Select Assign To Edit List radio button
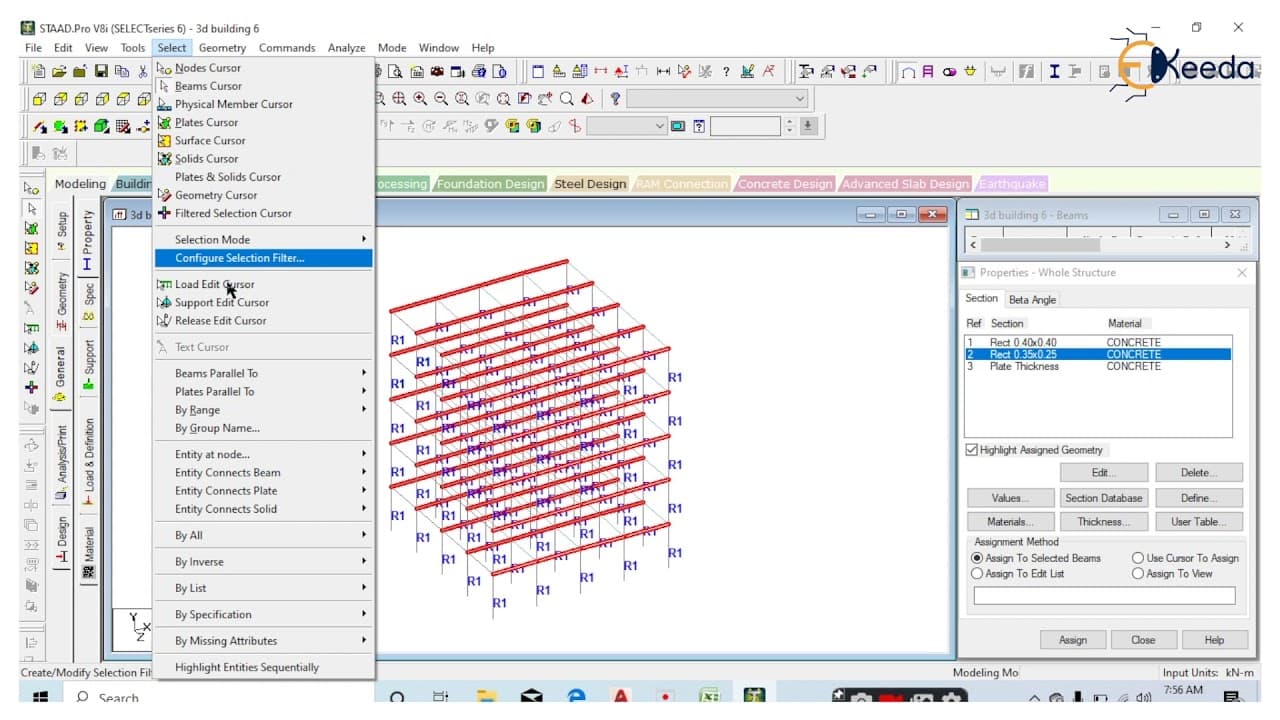 click(977, 574)
